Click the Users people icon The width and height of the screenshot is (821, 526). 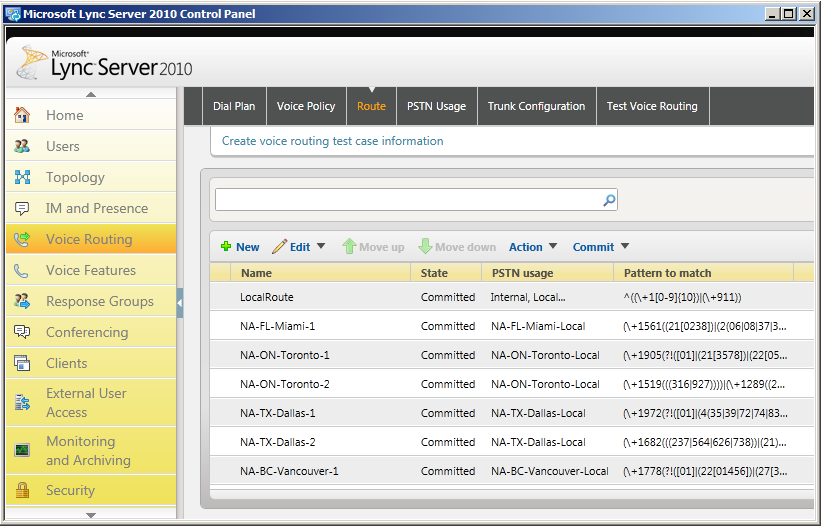point(22,146)
